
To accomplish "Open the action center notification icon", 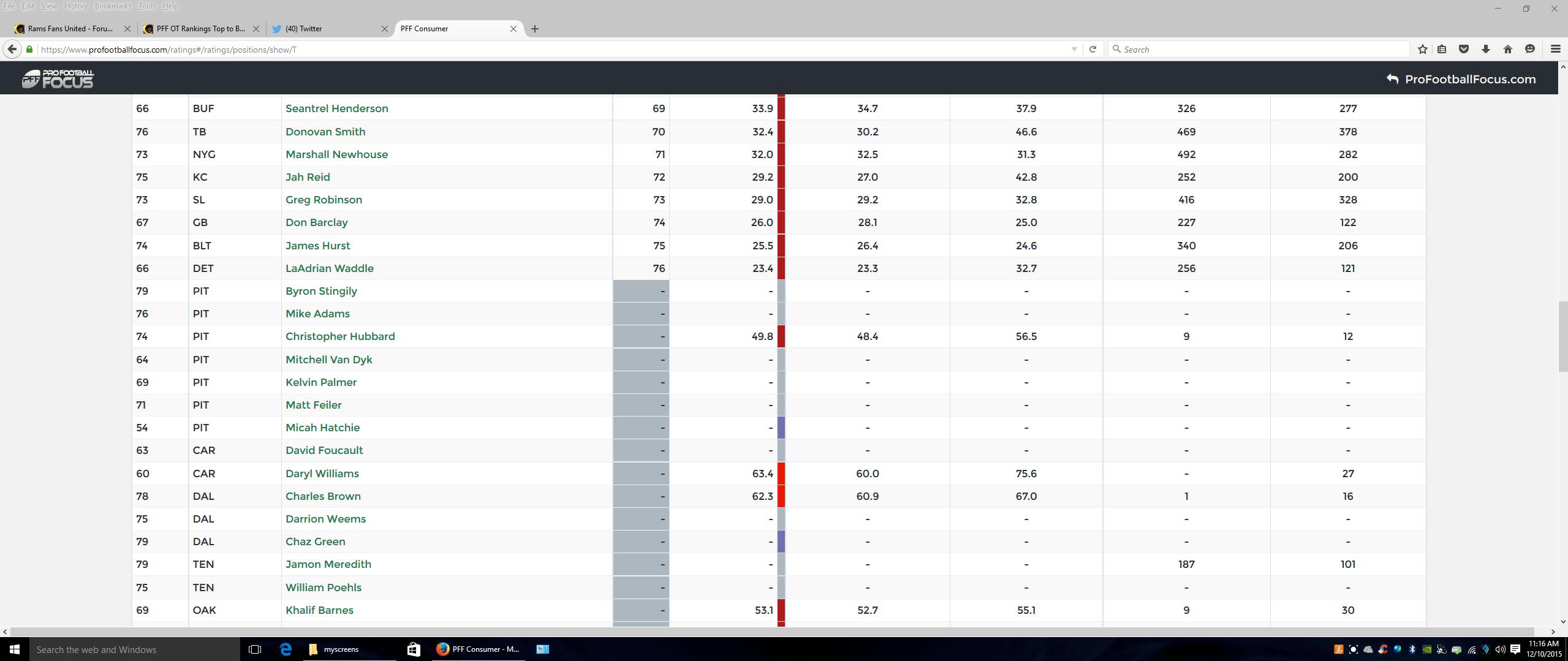I will tap(1515, 649).
